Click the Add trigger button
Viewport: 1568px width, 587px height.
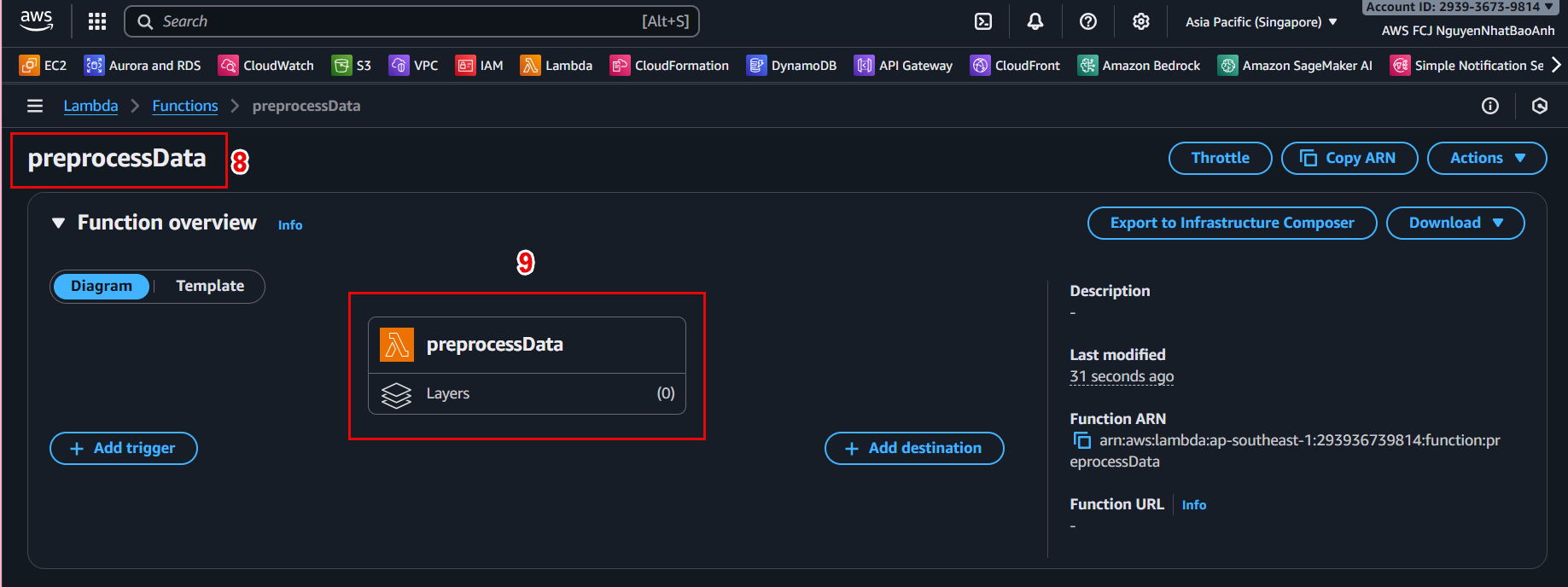(124, 448)
